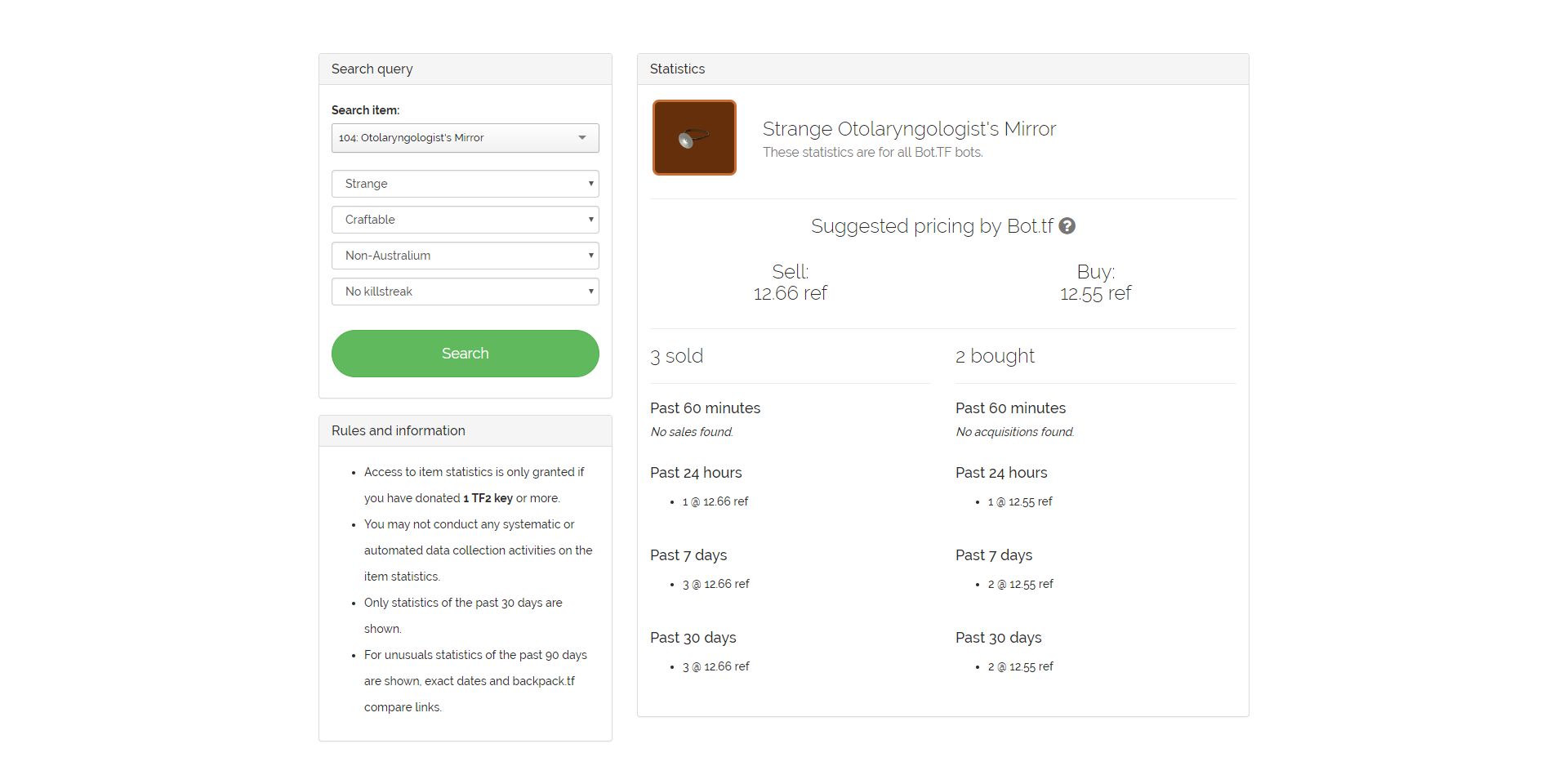Click the Buy price 12.55 ref
Image resolution: width=1568 pixels, height=766 pixels.
coord(1095,293)
